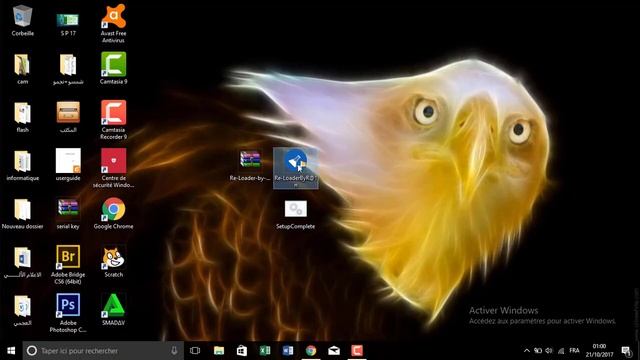The height and width of the screenshot is (360, 640).
Task: Open the Mail app on taskbar
Action: point(334,351)
